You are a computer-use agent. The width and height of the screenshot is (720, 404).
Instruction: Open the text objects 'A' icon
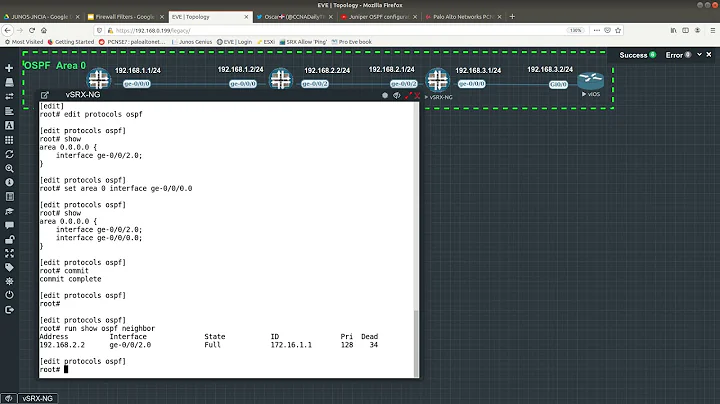9,125
